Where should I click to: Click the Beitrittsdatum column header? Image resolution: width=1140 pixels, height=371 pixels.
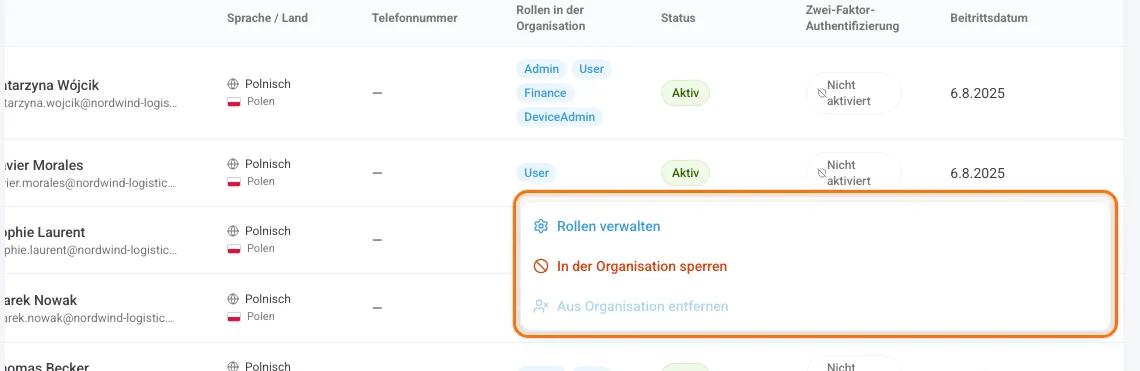point(989,18)
